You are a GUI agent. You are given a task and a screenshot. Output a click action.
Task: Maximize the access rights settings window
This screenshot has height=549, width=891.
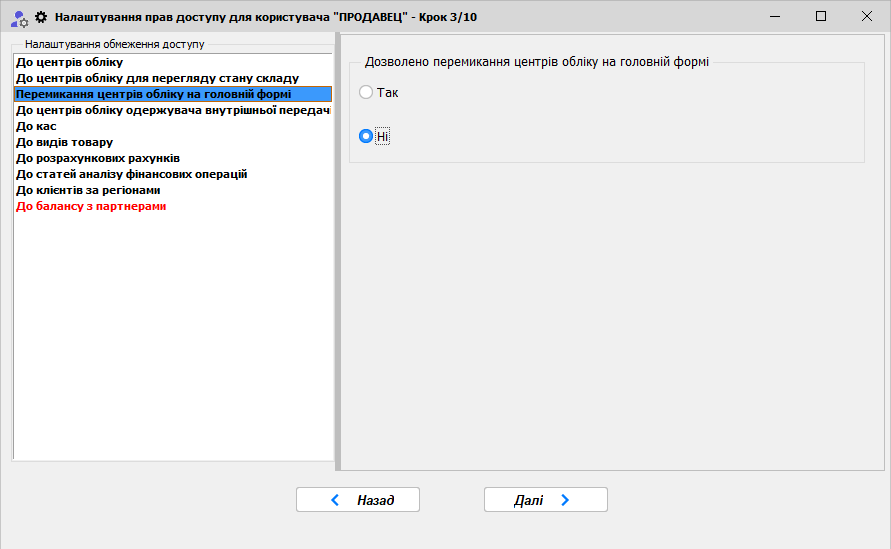tap(821, 16)
